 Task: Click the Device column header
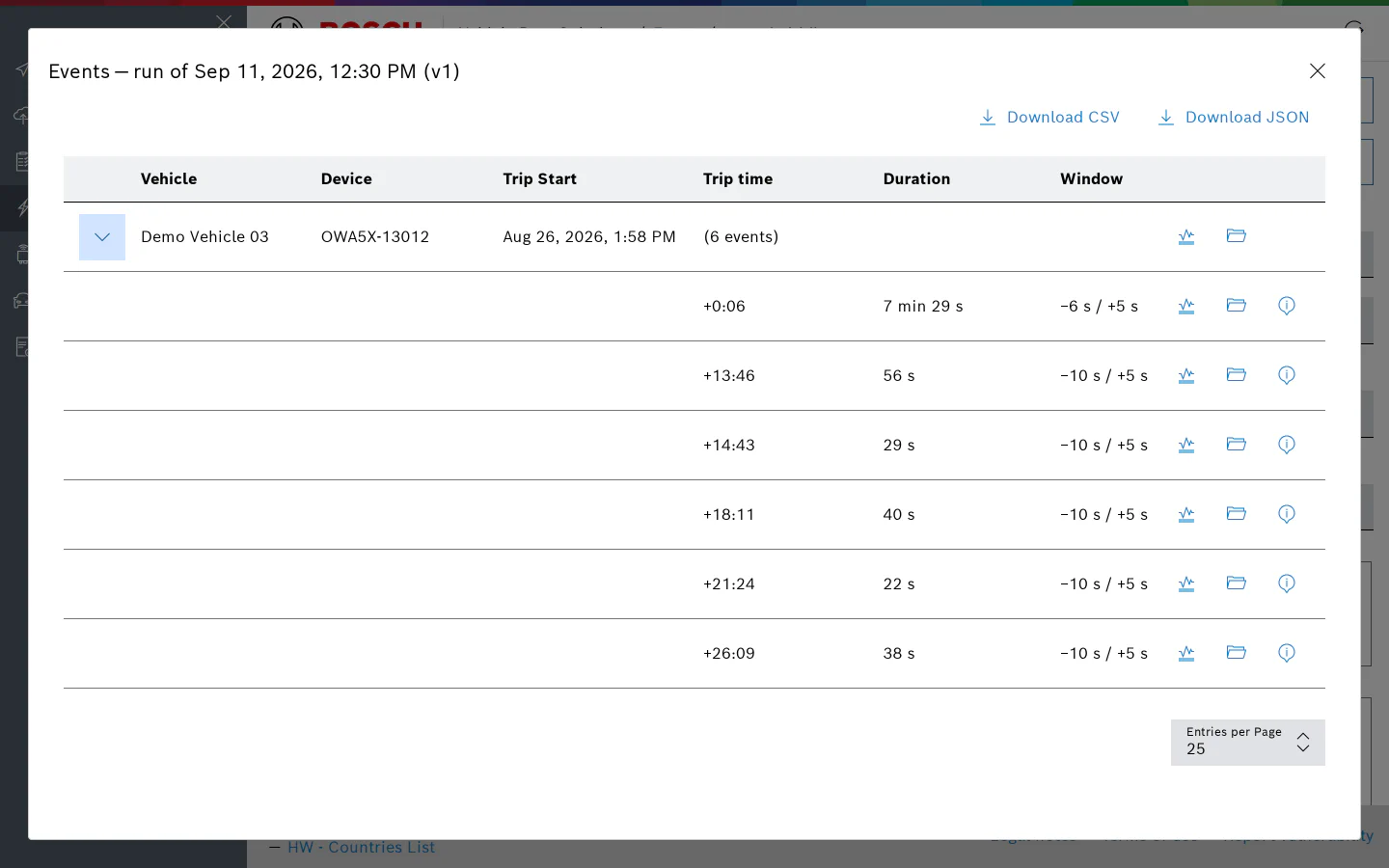click(x=346, y=179)
